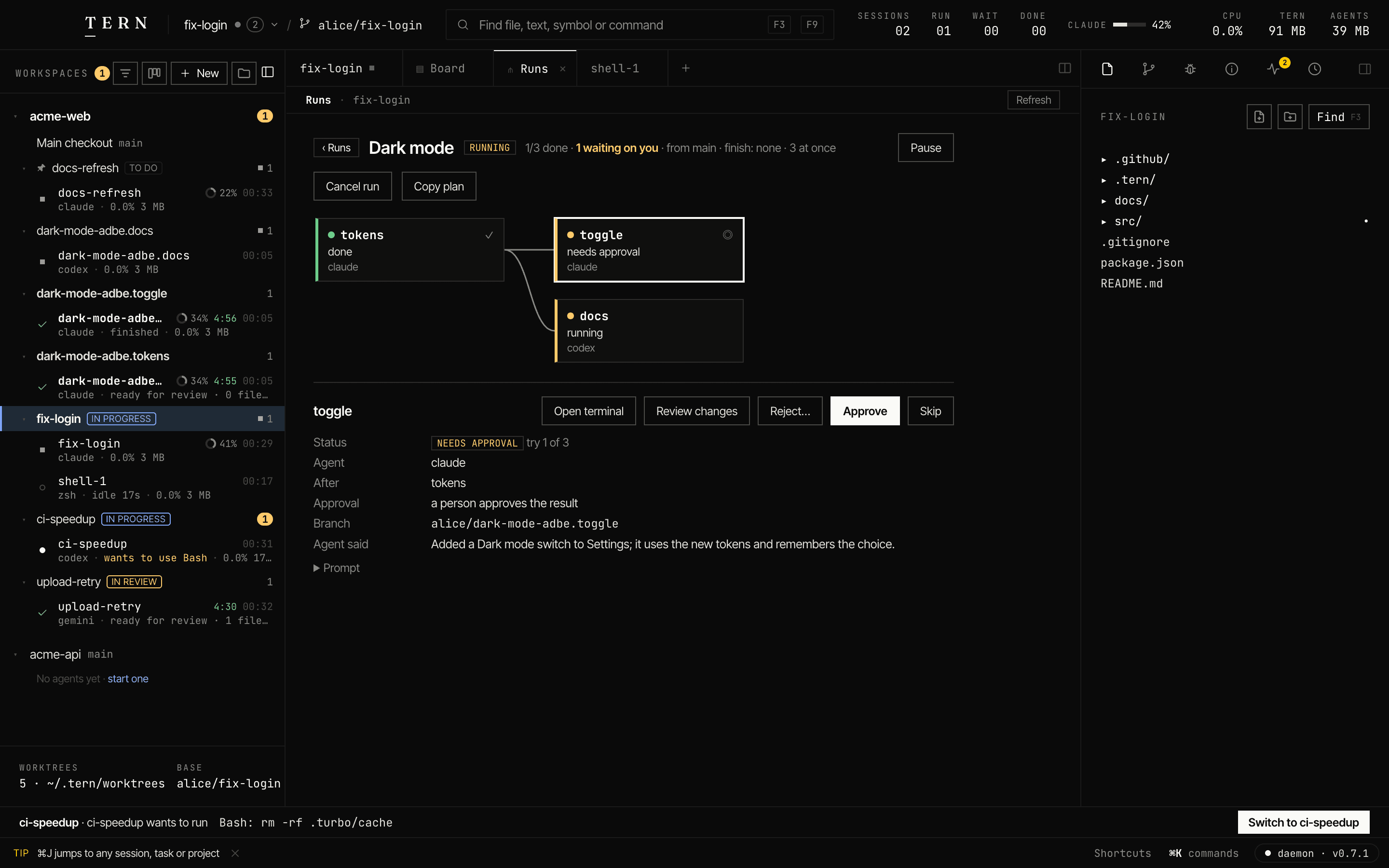Screen dimensions: 1389x868
Task: Select the tokens node in run graph
Action: pyautogui.click(x=410, y=250)
